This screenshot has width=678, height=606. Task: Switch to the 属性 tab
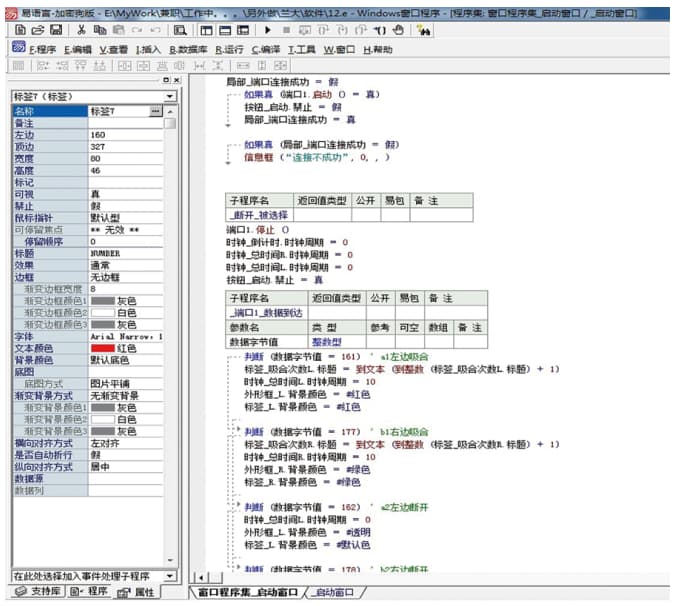click(x=136, y=592)
